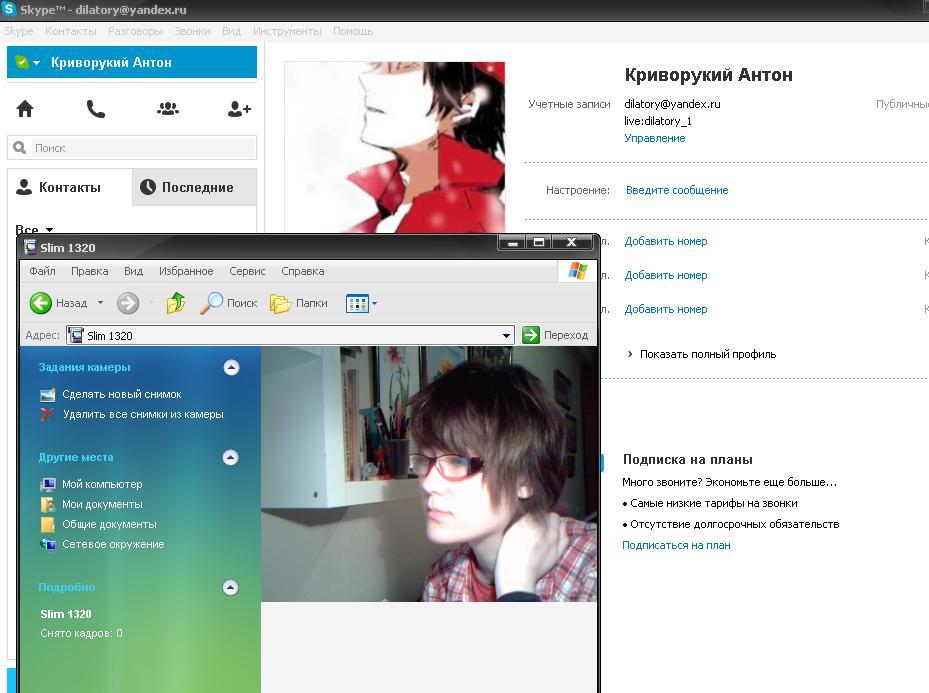Click the Skype logo in title bar
The width and height of the screenshot is (929, 693).
[x=9, y=9]
